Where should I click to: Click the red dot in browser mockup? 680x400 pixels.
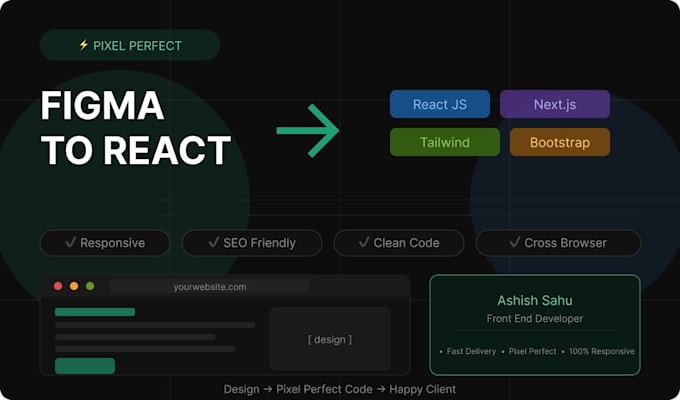pos(58,286)
